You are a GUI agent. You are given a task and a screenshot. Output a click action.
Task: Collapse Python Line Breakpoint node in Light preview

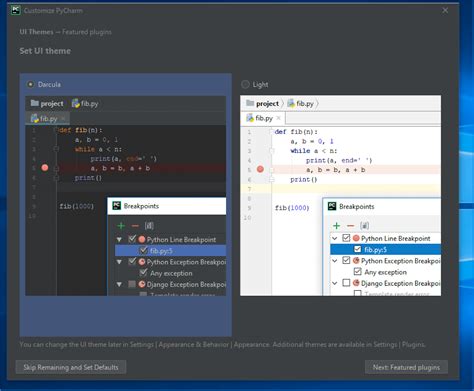(335, 238)
